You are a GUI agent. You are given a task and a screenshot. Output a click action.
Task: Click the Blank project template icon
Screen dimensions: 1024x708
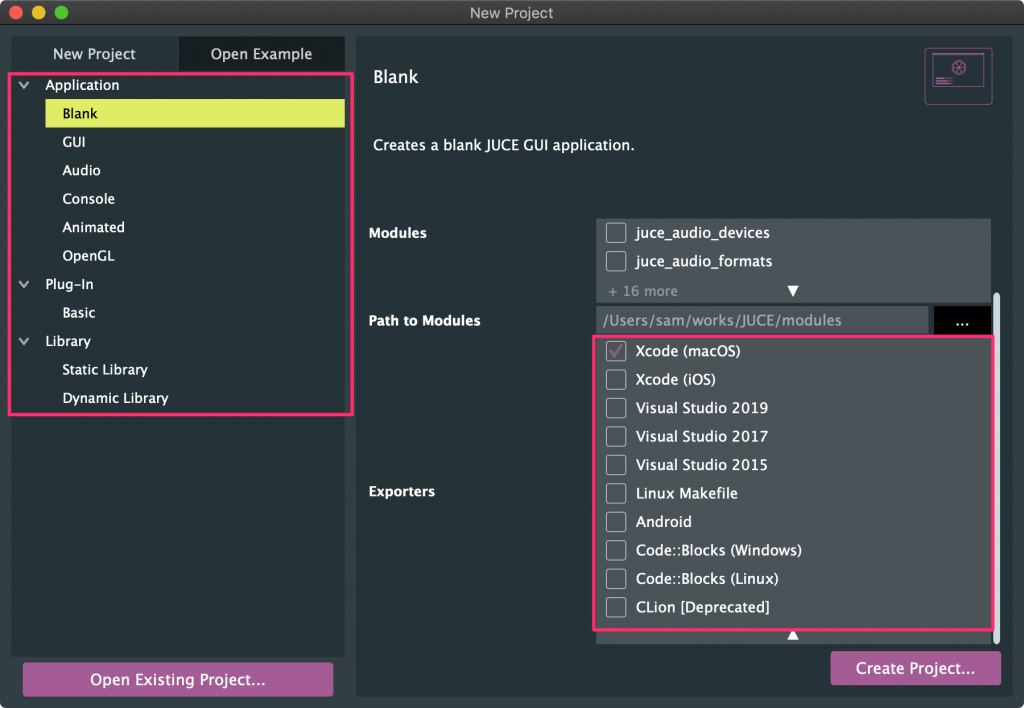click(958, 76)
